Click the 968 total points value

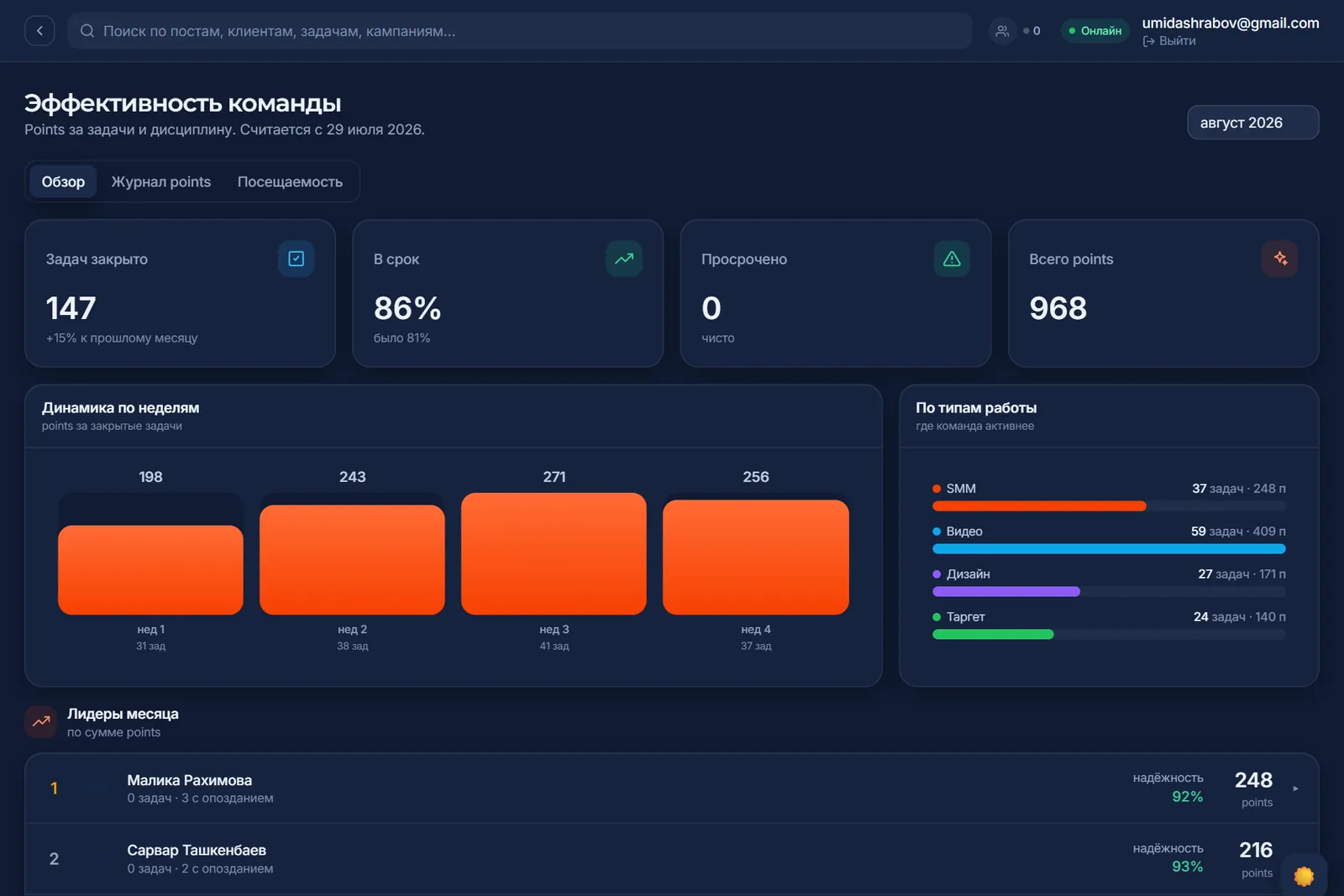(1058, 308)
